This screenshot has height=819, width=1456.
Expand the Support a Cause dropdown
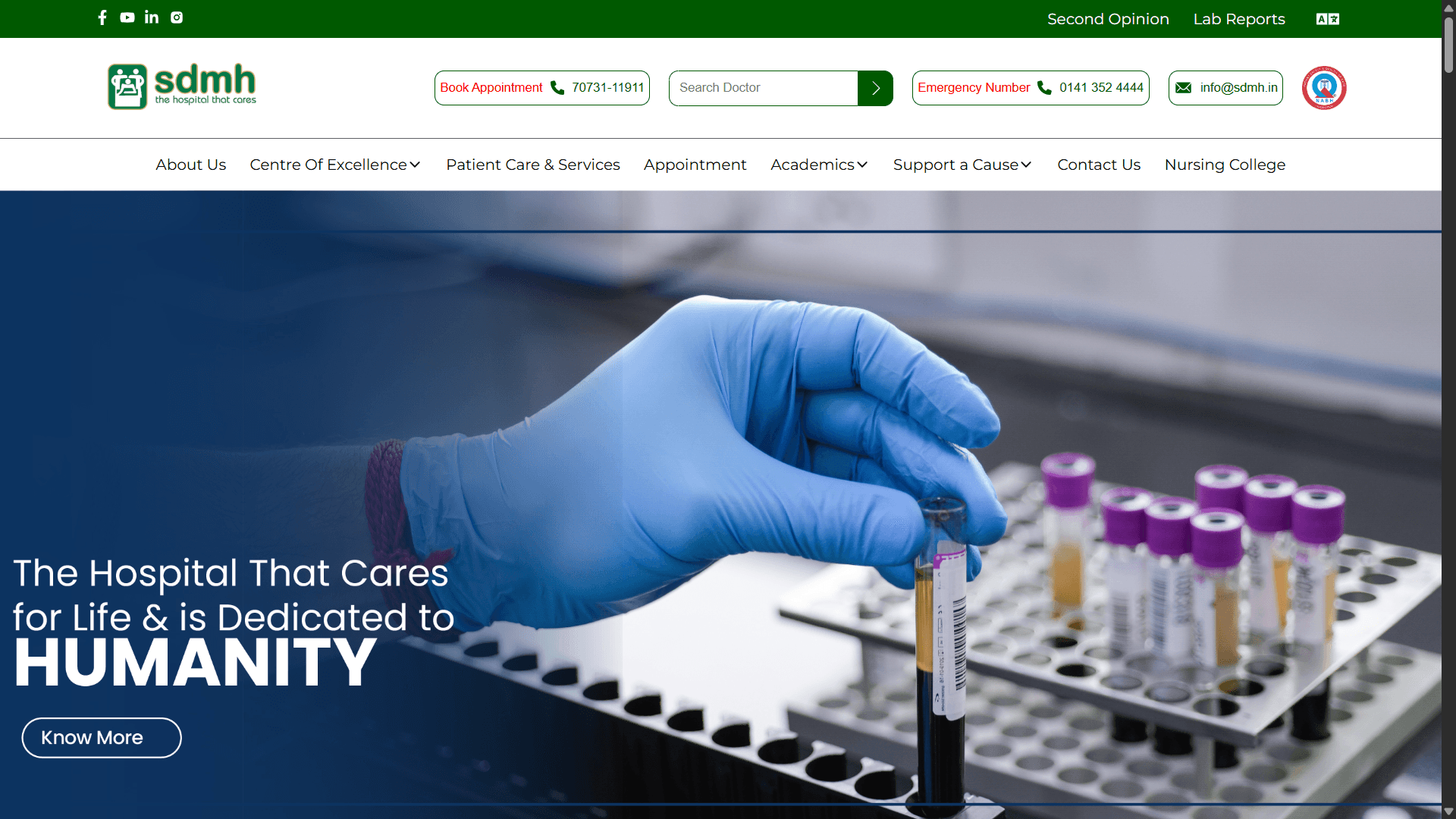[x=962, y=165]
